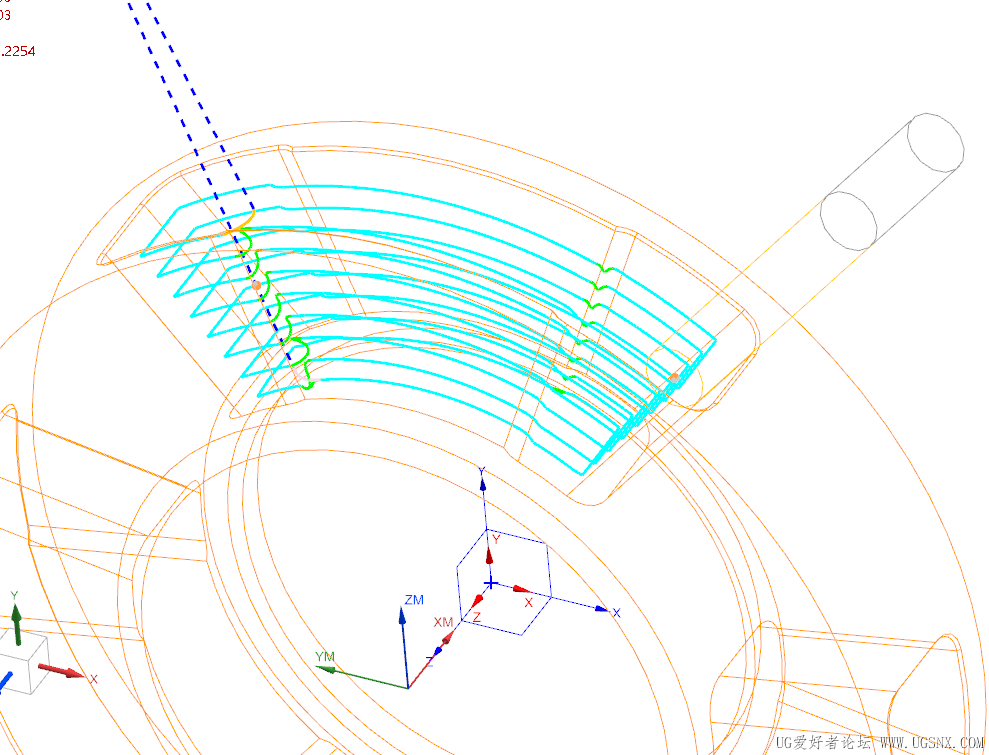This screenshot has width=989, height=755.
Task: Click the blue X label at the WCS axis end
Action: pyautogui.click(x=616, y=613)
